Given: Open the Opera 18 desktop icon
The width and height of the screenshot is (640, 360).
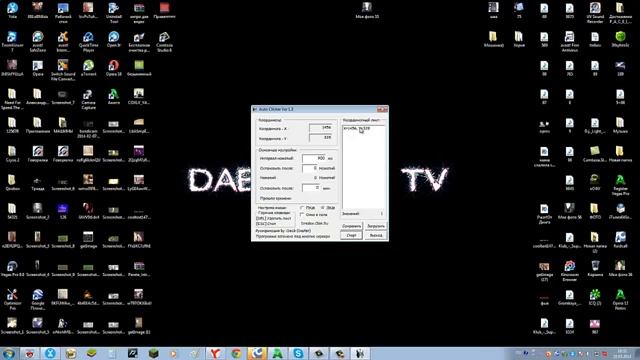Looking at the screenshot, I should pyautogui.click(x=113, y=68).
